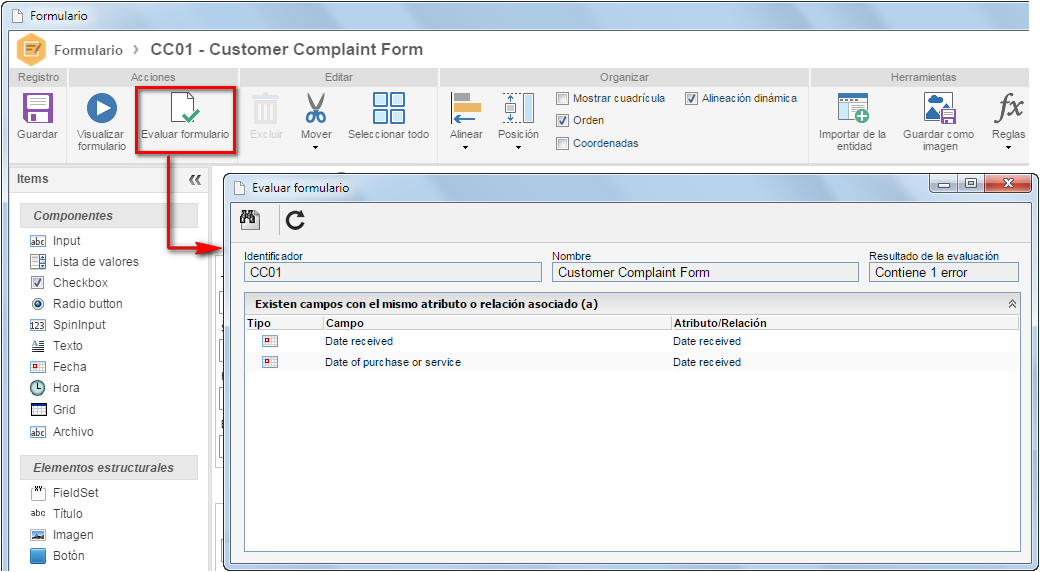
Task: Click the Identificador field CC01
Action: point(393,272)
